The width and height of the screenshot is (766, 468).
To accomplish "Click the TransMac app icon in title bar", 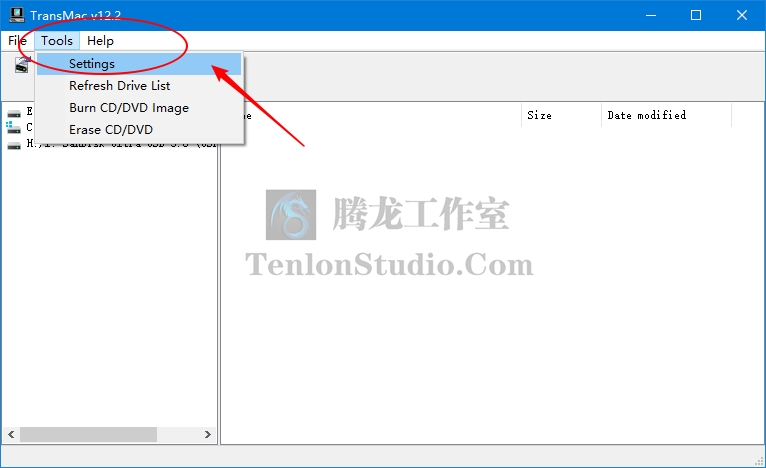I will click(x=17, y=15).
